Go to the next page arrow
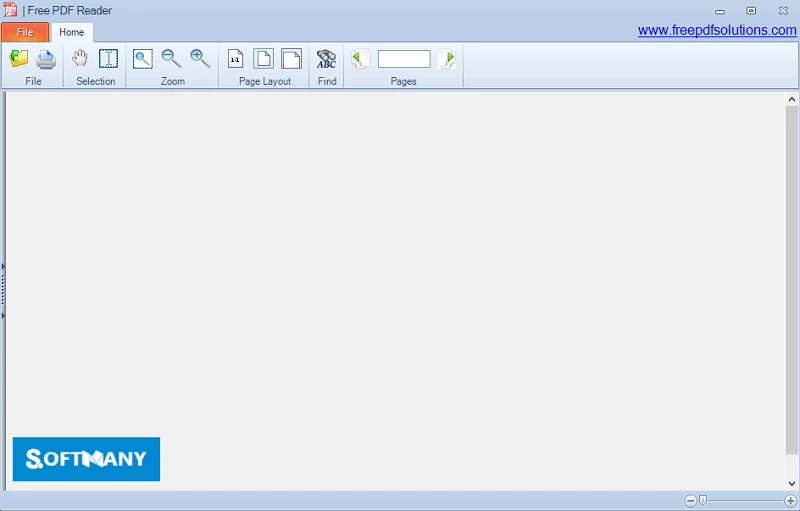Image resolution: width=800 pixels, height=511 pixels. 448,59
